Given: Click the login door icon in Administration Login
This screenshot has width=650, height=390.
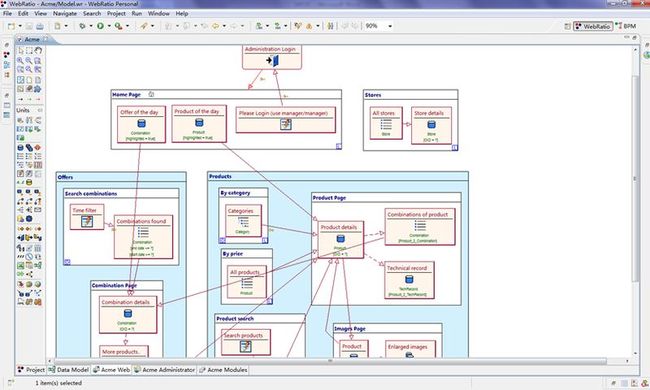Looking at the screenshot, I should pyautogui.click(x=272, y=61).
